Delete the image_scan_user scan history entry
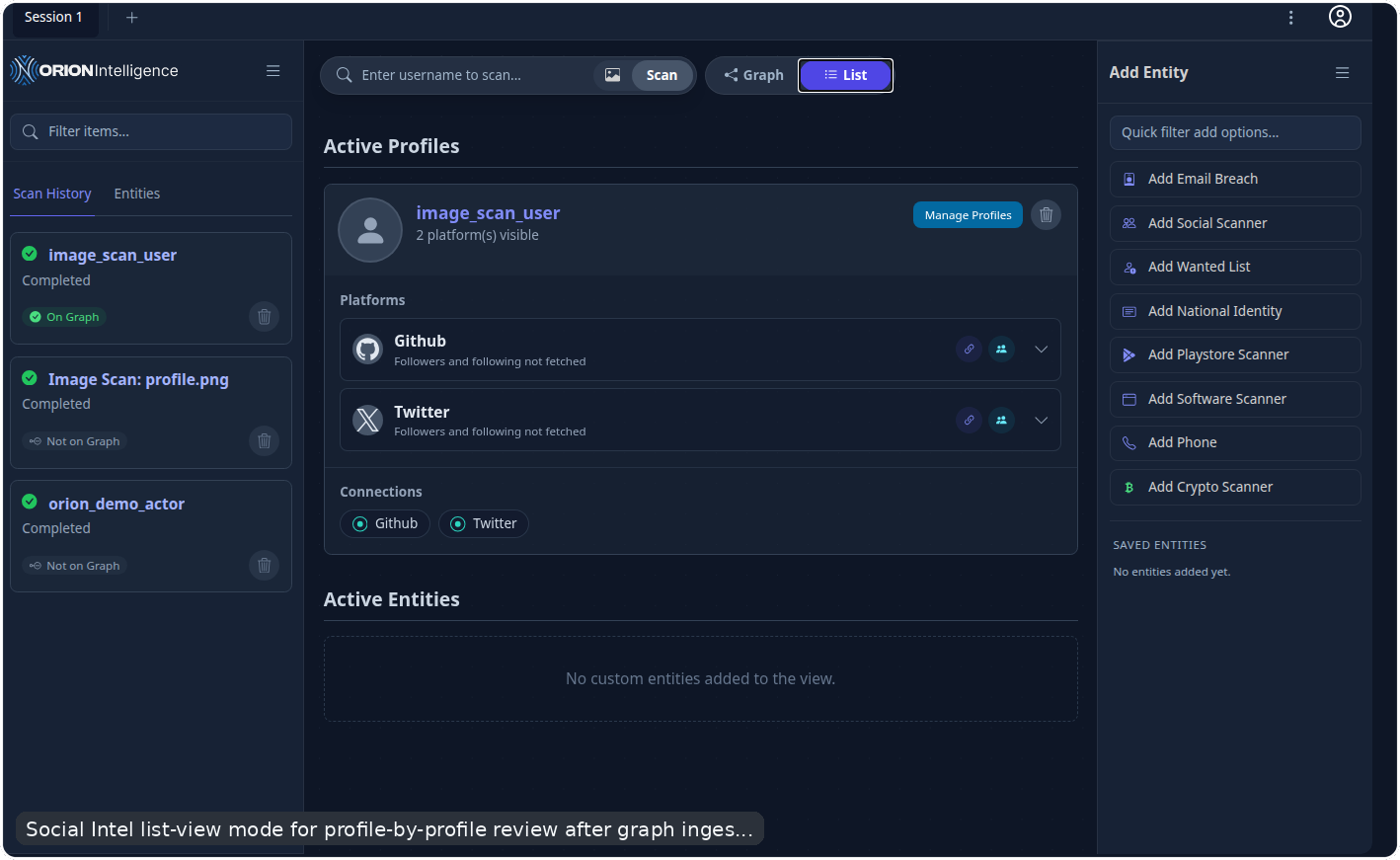The width and height of the screenshot is (1400, 860). click(x=265, y=317)
